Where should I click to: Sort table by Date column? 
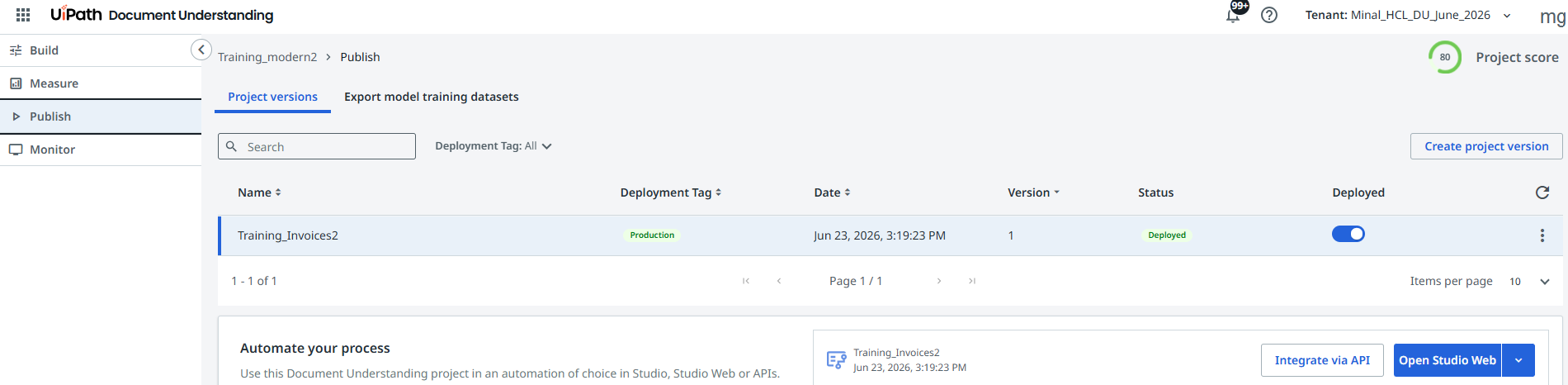832,192
